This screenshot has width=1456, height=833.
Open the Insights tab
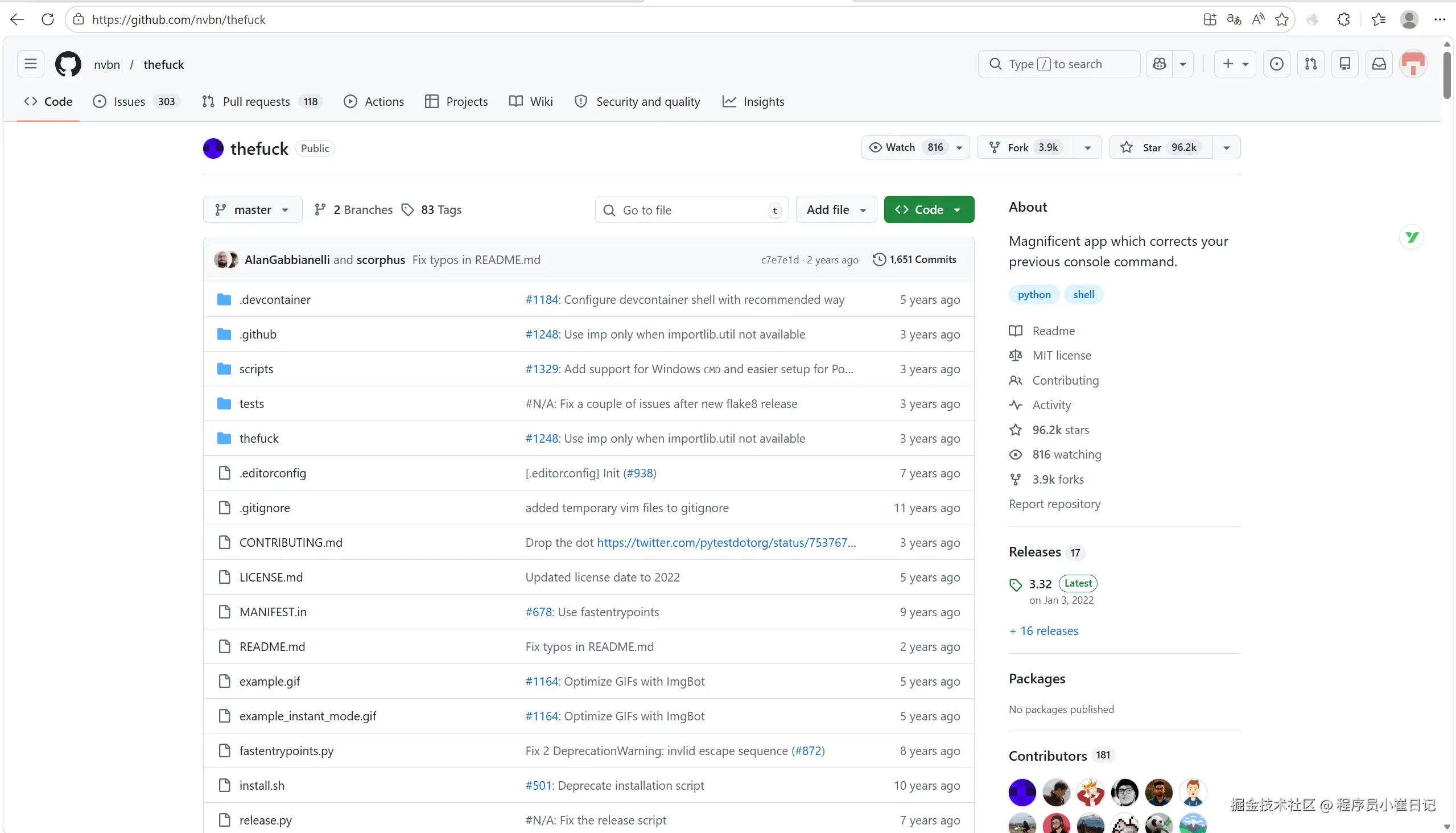pyautogui.click(x=763, y=102)
